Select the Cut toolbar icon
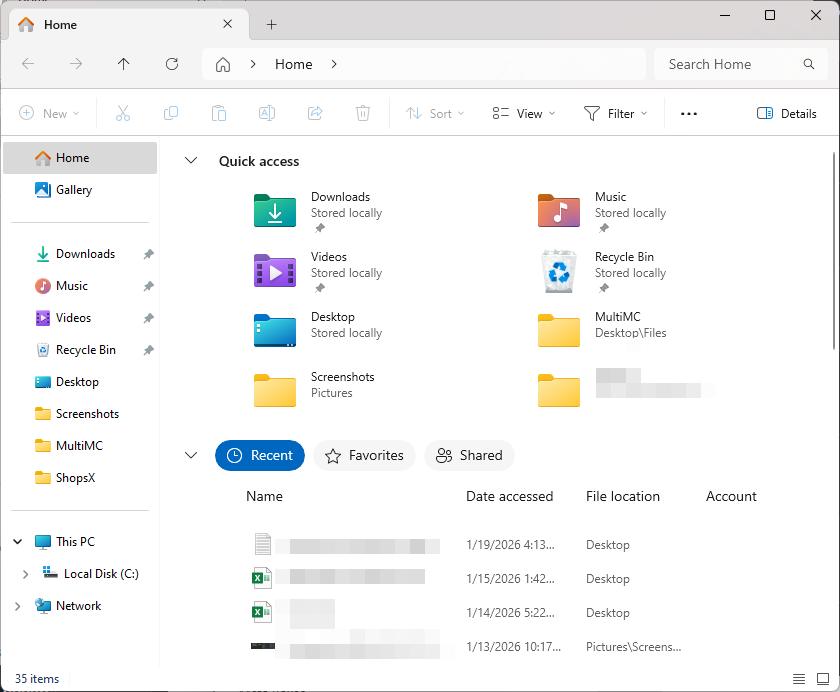 click(122, 113)
